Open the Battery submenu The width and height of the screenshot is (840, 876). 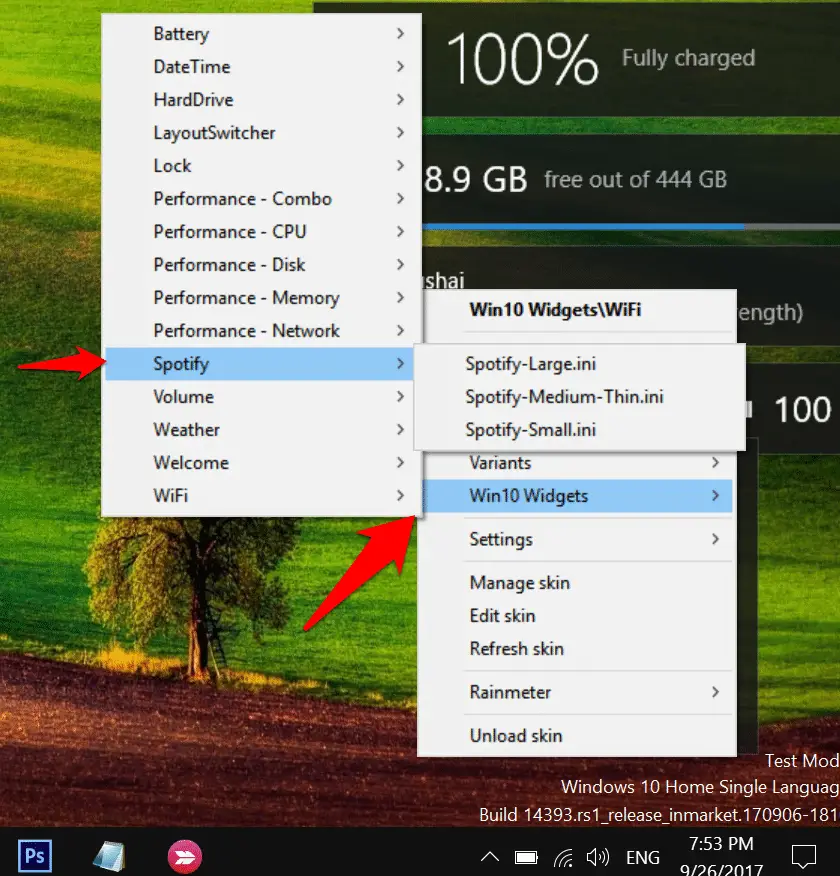[259, 34]
